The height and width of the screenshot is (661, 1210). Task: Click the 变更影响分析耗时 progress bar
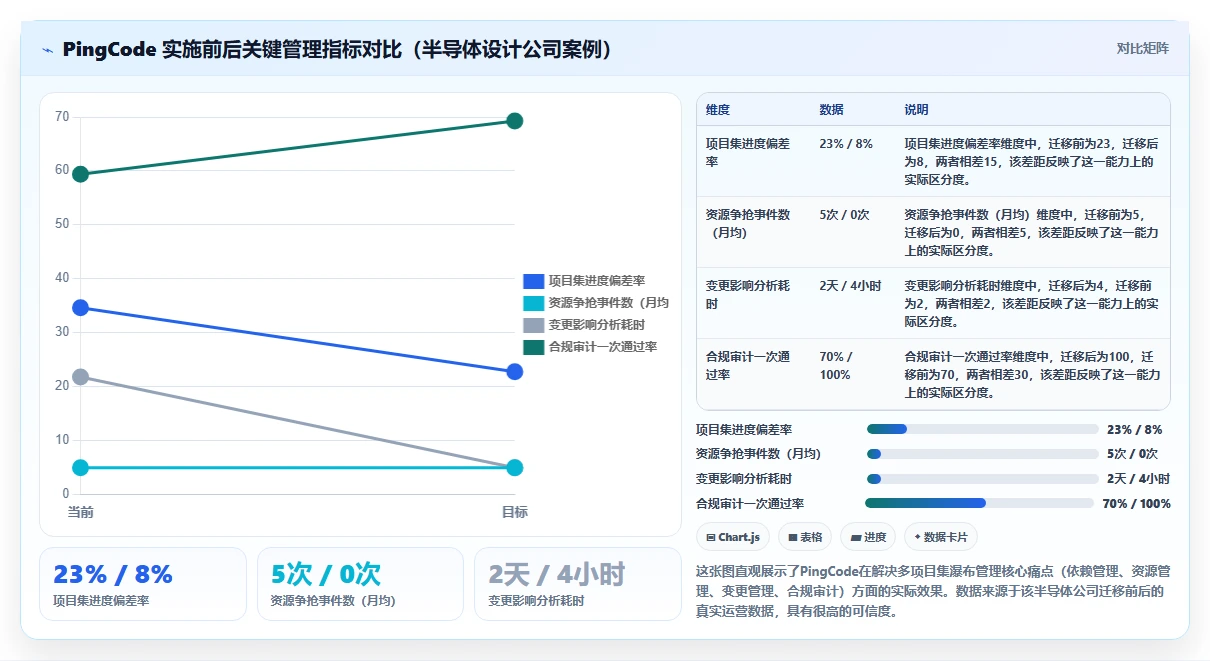pos(982,479)
